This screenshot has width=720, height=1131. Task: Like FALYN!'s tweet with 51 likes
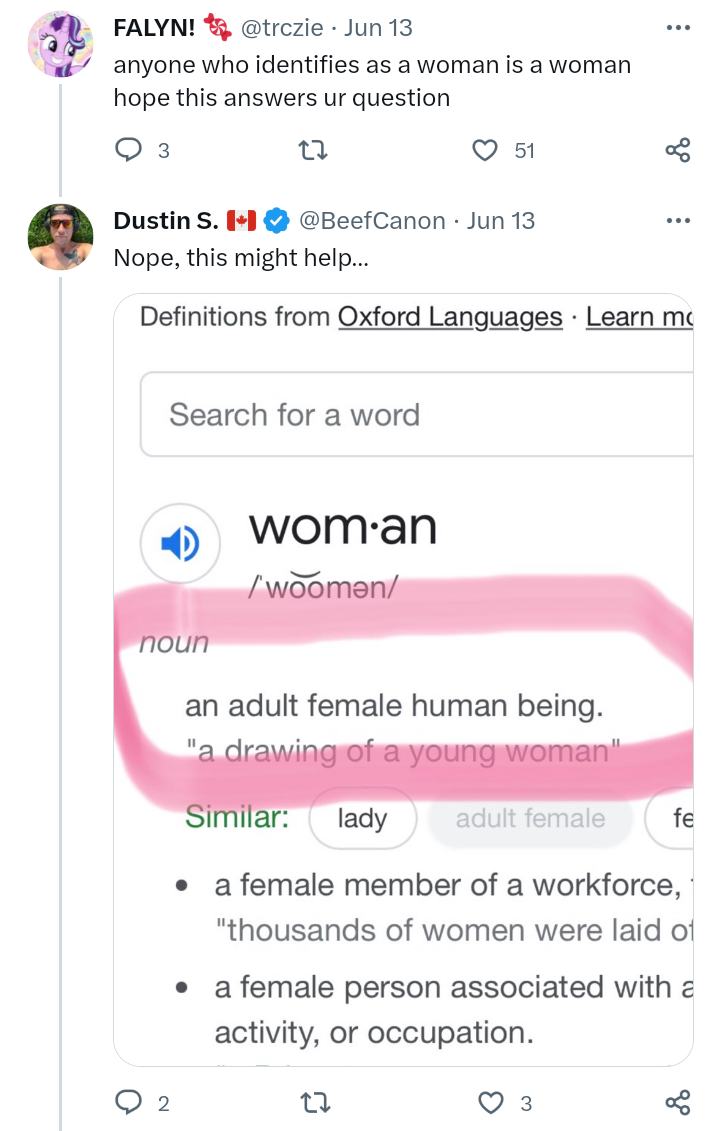click(x=485, y=150)
